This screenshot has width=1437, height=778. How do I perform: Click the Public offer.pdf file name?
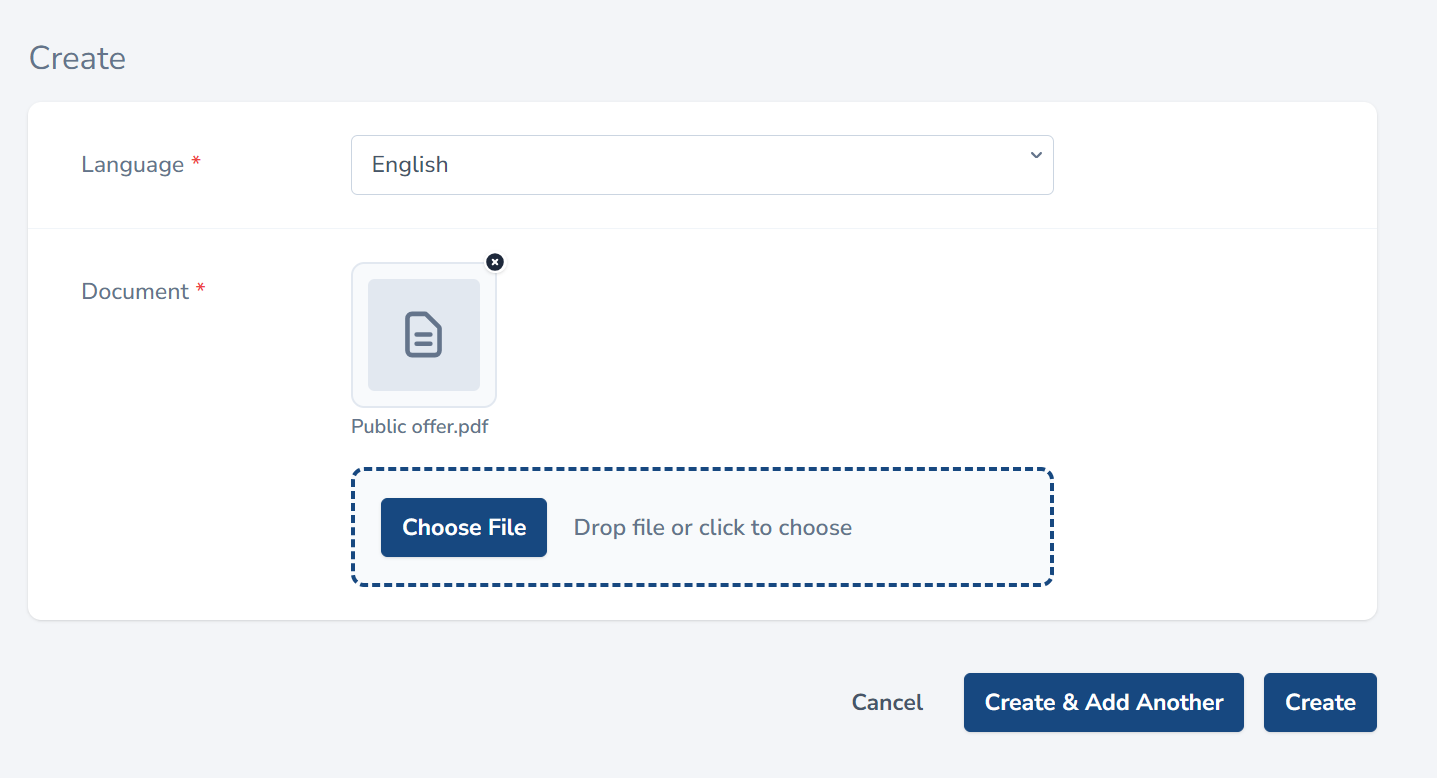pyautogui.click(x=420, y=427)
